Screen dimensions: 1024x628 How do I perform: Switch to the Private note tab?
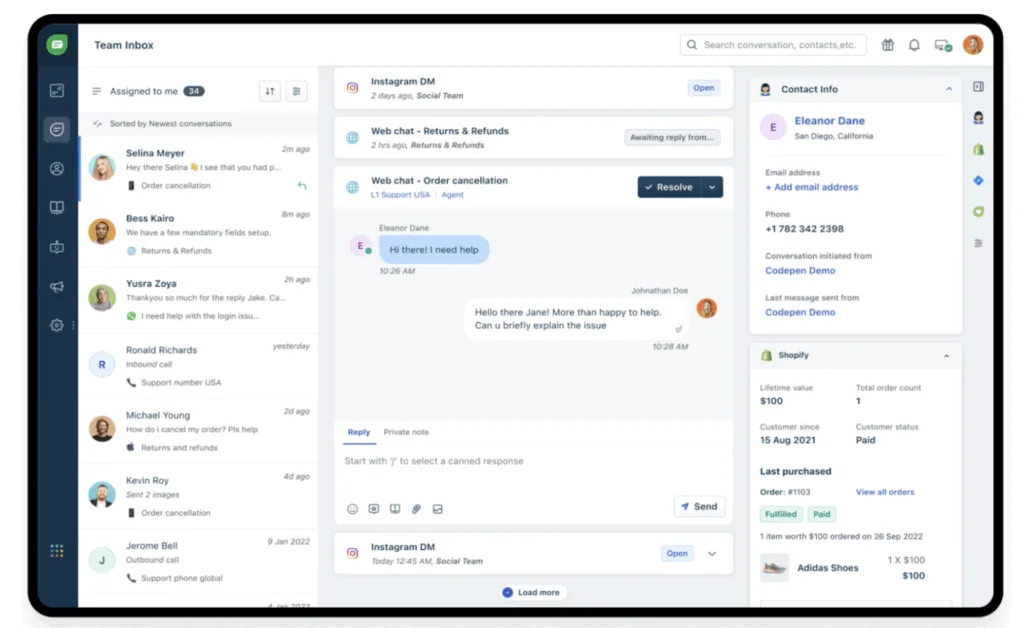click(406, 432)
